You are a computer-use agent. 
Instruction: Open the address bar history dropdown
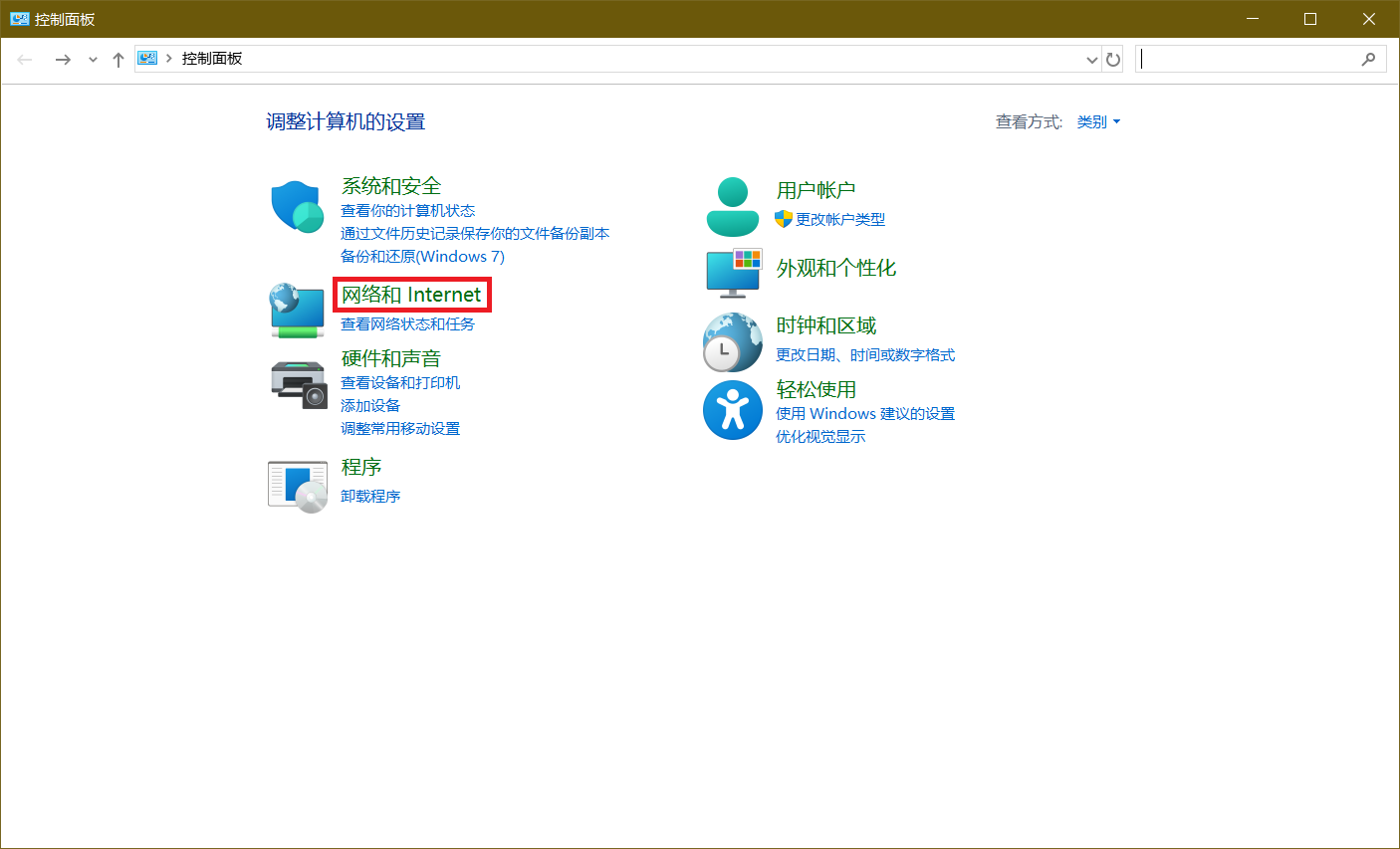point(1091,60)
